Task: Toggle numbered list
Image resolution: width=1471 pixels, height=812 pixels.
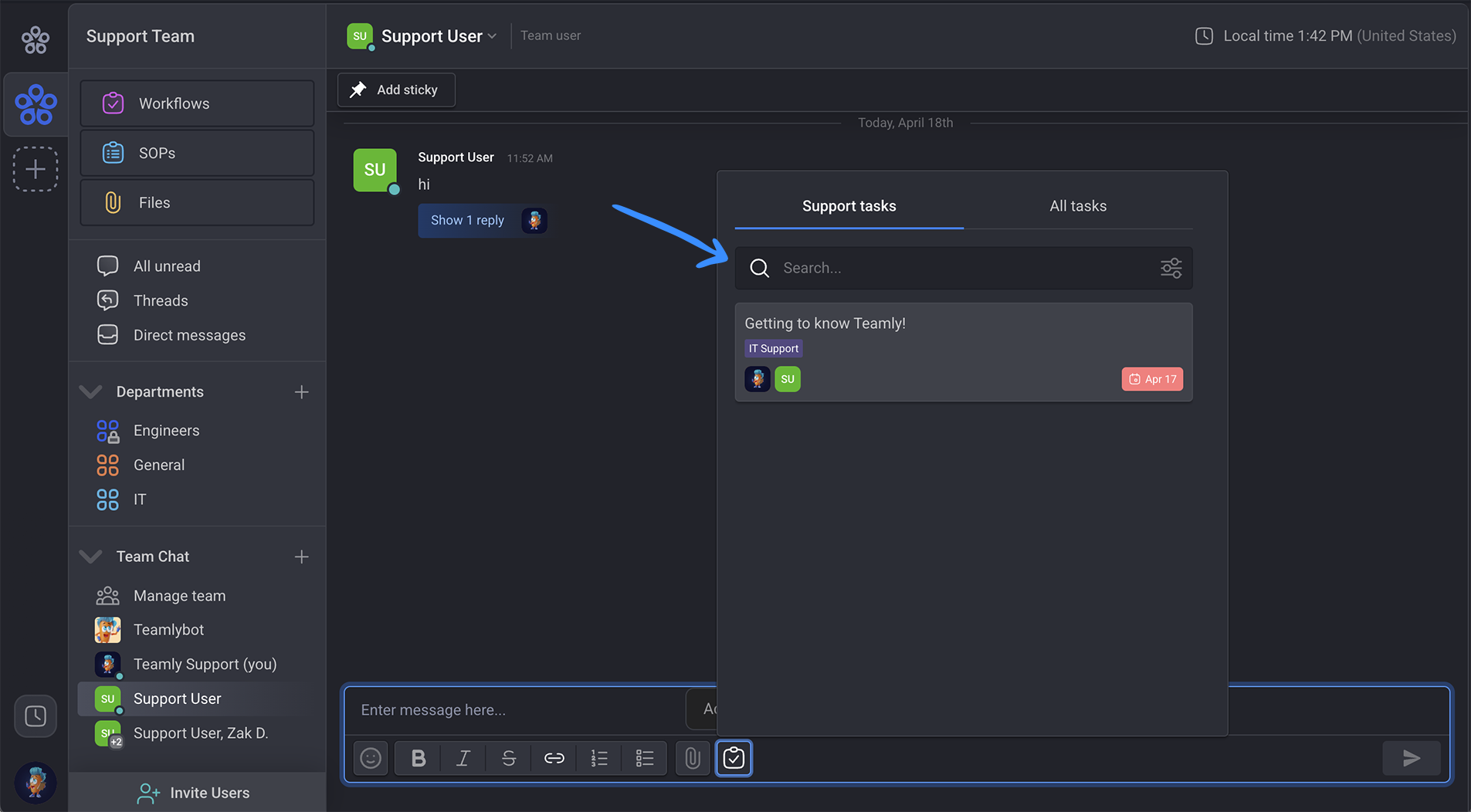Action: (x=599, y=759)
